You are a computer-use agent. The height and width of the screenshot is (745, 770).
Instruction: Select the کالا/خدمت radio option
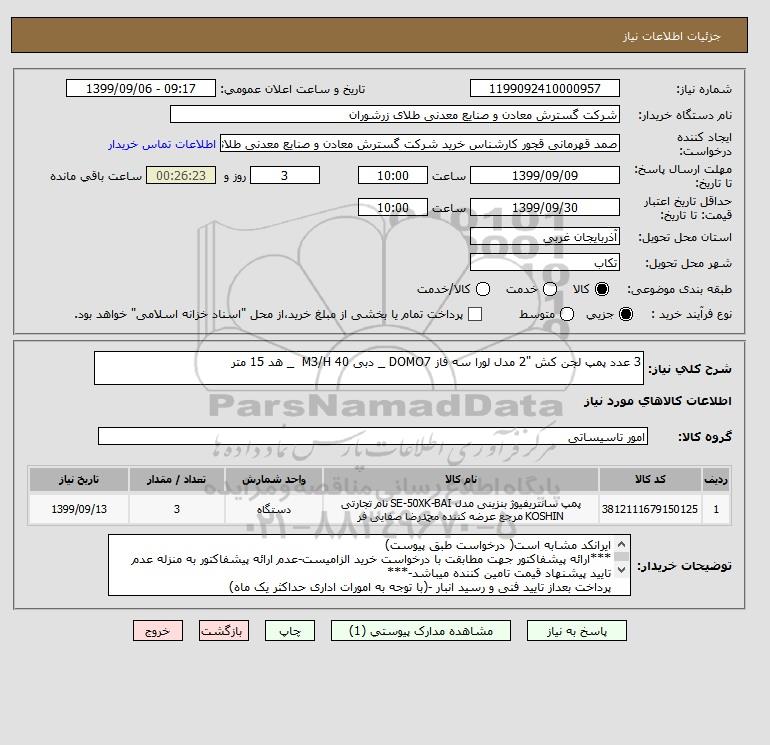click(x=483, y=289)
